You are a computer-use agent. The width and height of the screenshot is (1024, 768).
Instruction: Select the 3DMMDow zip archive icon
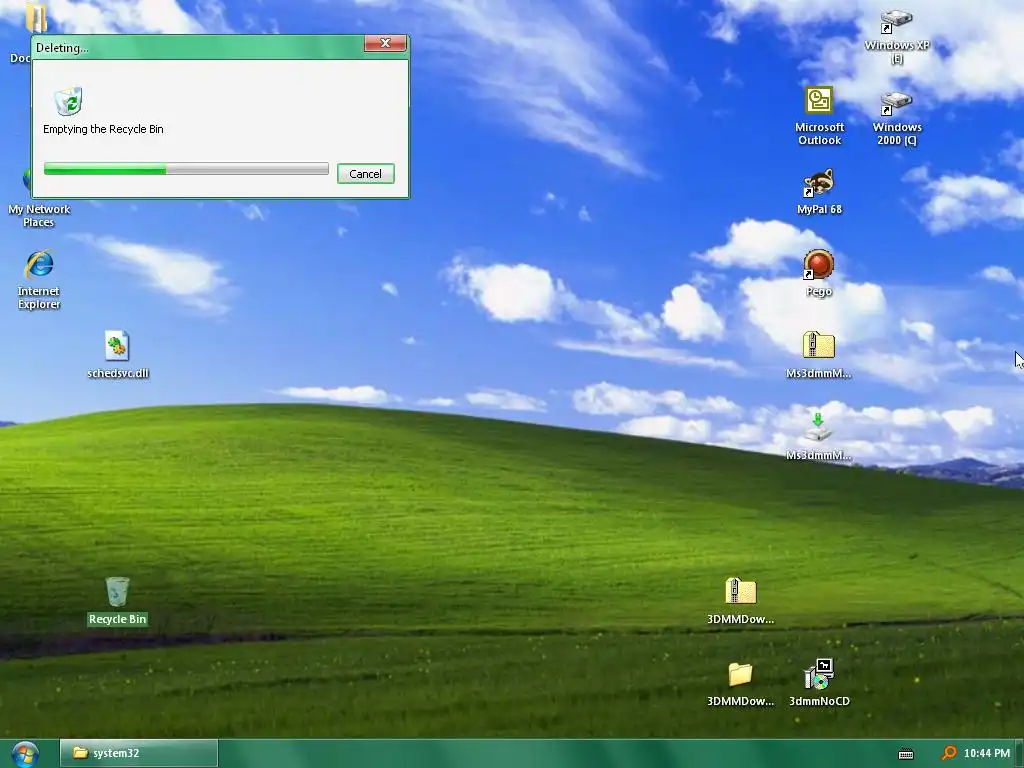point(741,601)
